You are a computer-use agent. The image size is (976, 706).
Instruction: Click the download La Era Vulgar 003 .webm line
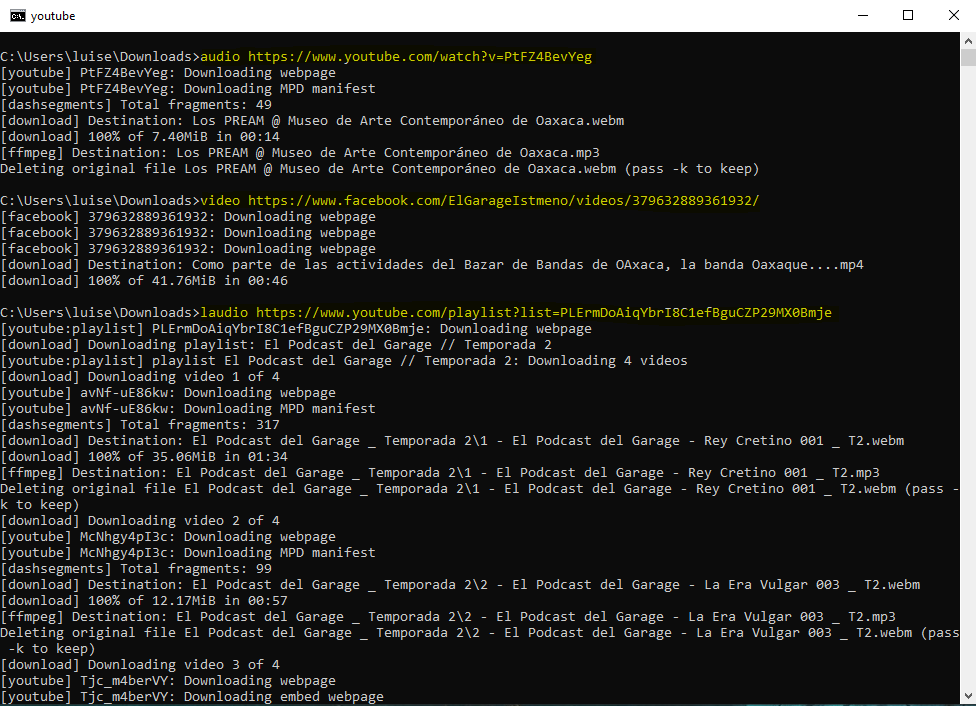coord(460,585)
